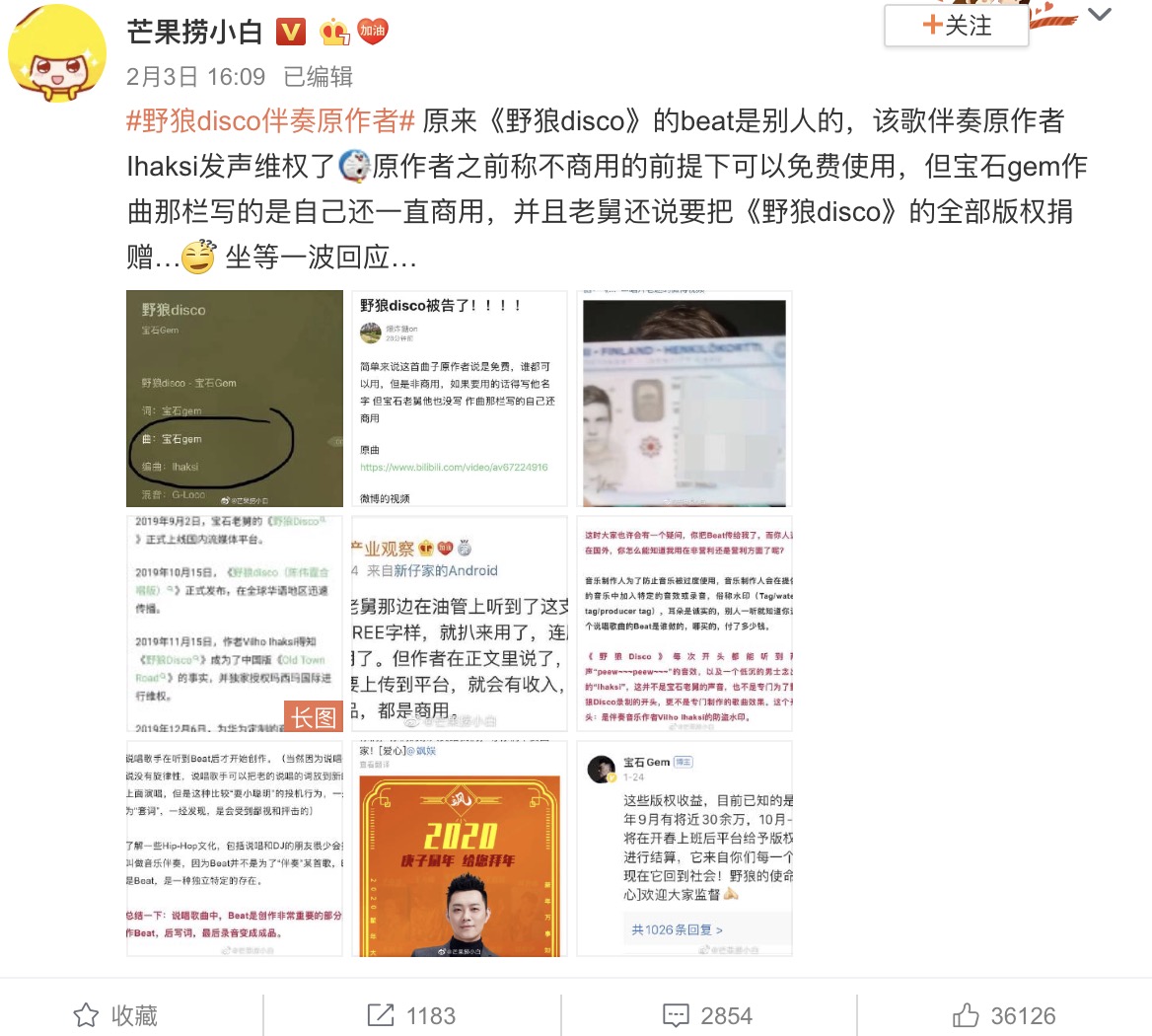This screenshot has width=1152, height=1036.
Task: Open the 宝石Gem comment screenshot thumbnail
Action: tap(684, 849)
